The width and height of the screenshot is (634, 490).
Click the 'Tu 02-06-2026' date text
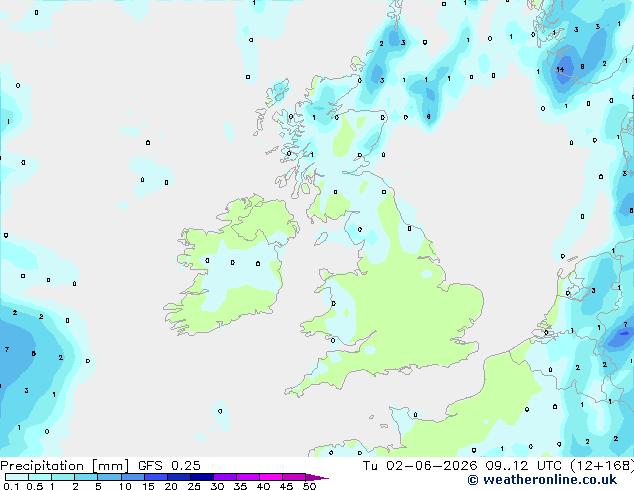click(x=420, y=466)
